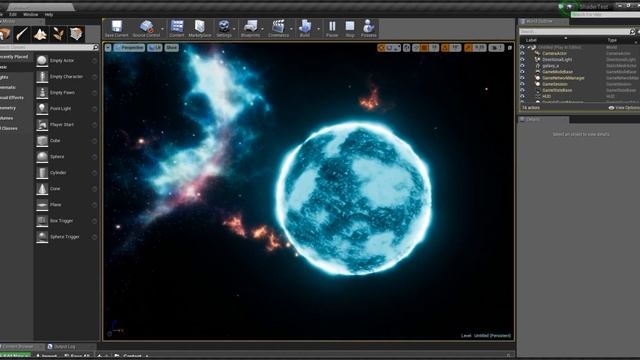Open the viewport options dropdown arrow

[x=108, y=48]
